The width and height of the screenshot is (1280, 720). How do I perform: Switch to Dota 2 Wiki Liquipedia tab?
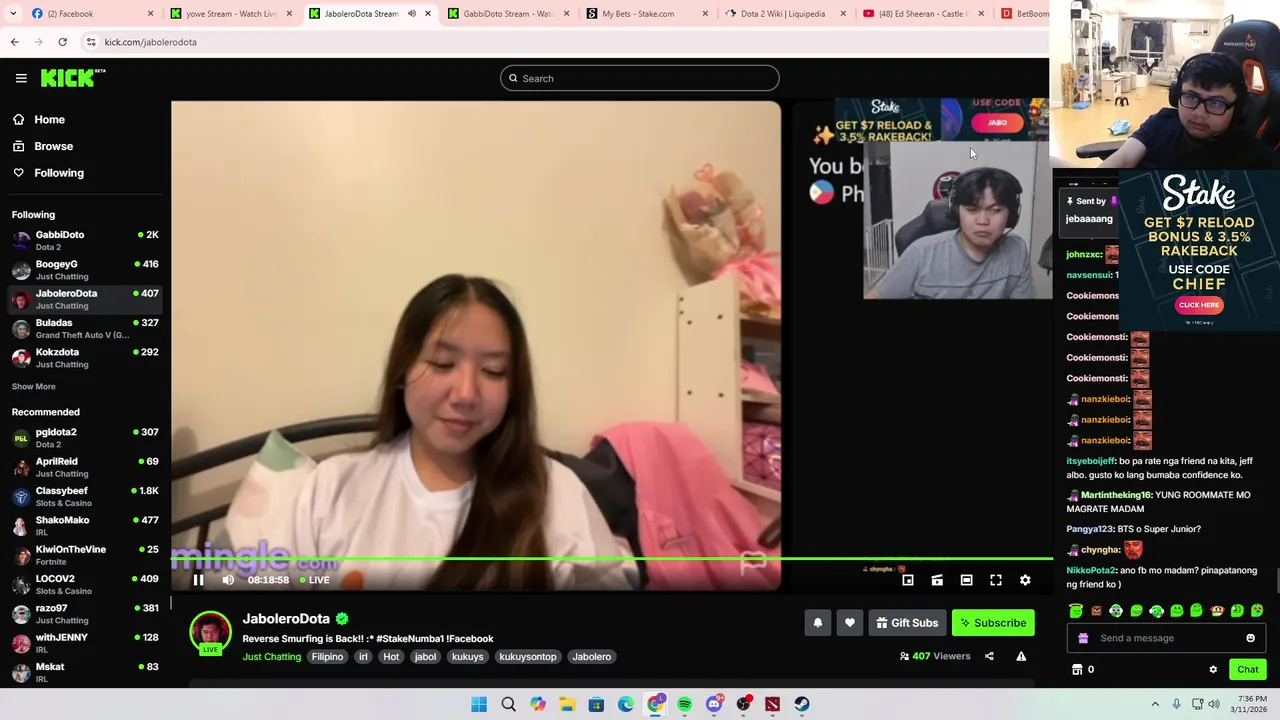tap(783, 14)
